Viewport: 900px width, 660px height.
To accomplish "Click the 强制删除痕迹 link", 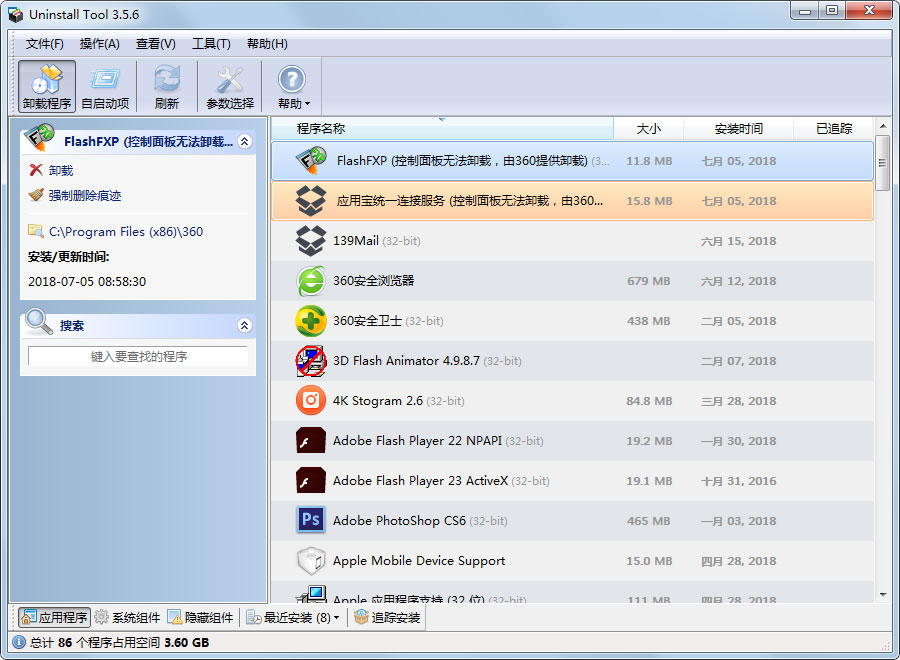I will point(85,196).
